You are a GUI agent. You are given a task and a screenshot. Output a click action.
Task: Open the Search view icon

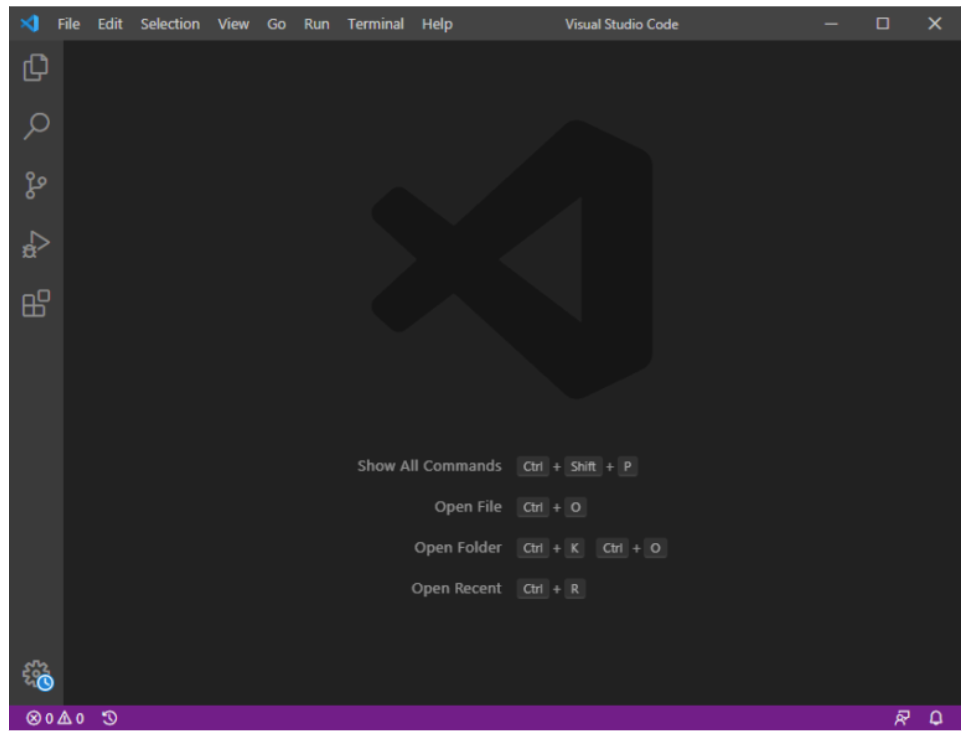(36, 126)
